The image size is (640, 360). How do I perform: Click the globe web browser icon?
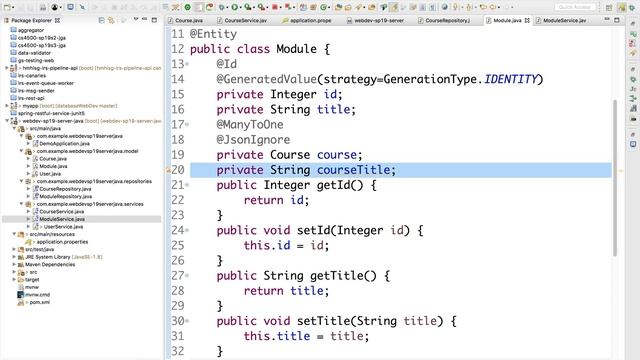tap(444, 7)
